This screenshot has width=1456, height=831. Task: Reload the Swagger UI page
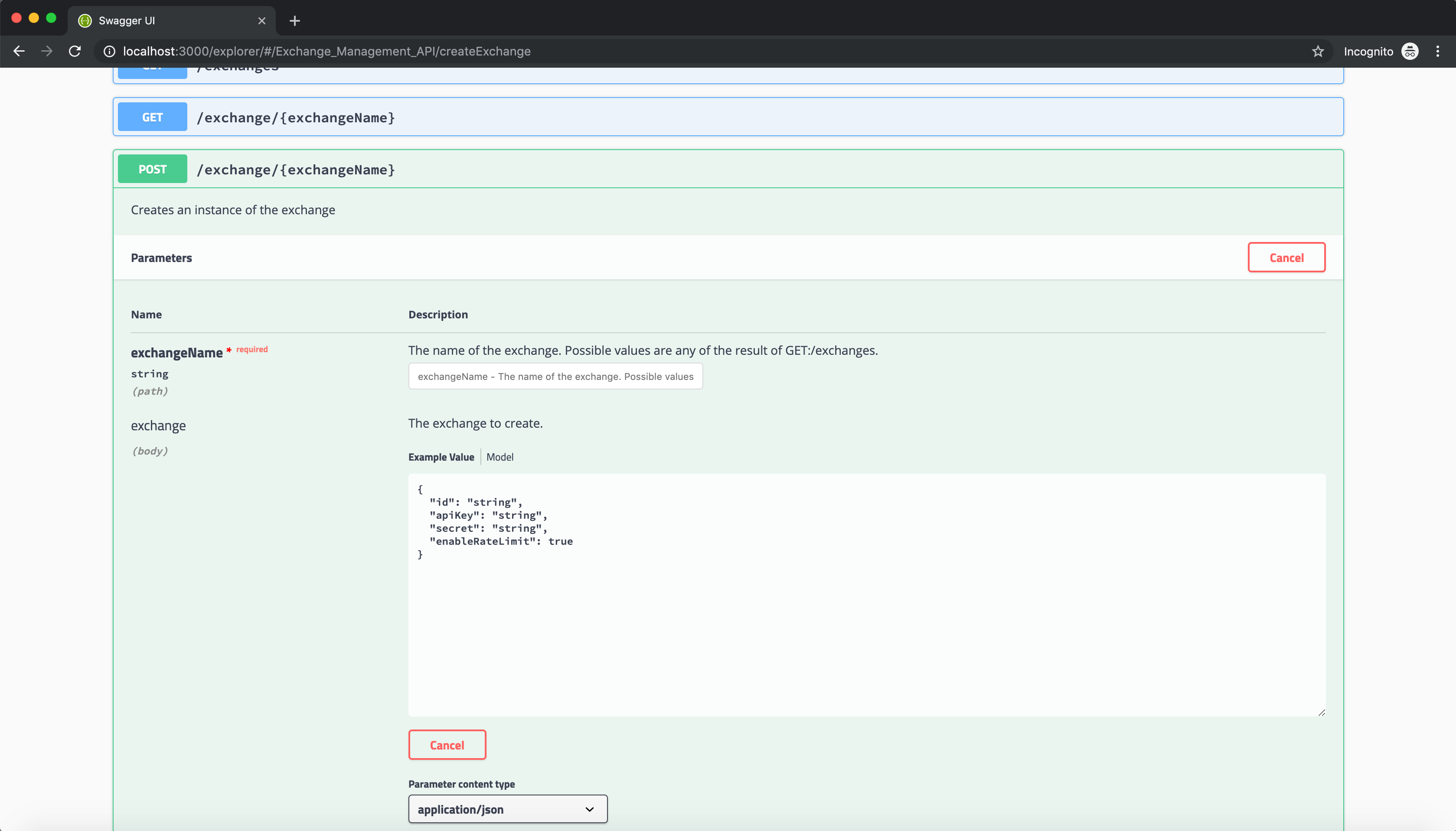tap(75, 51)
